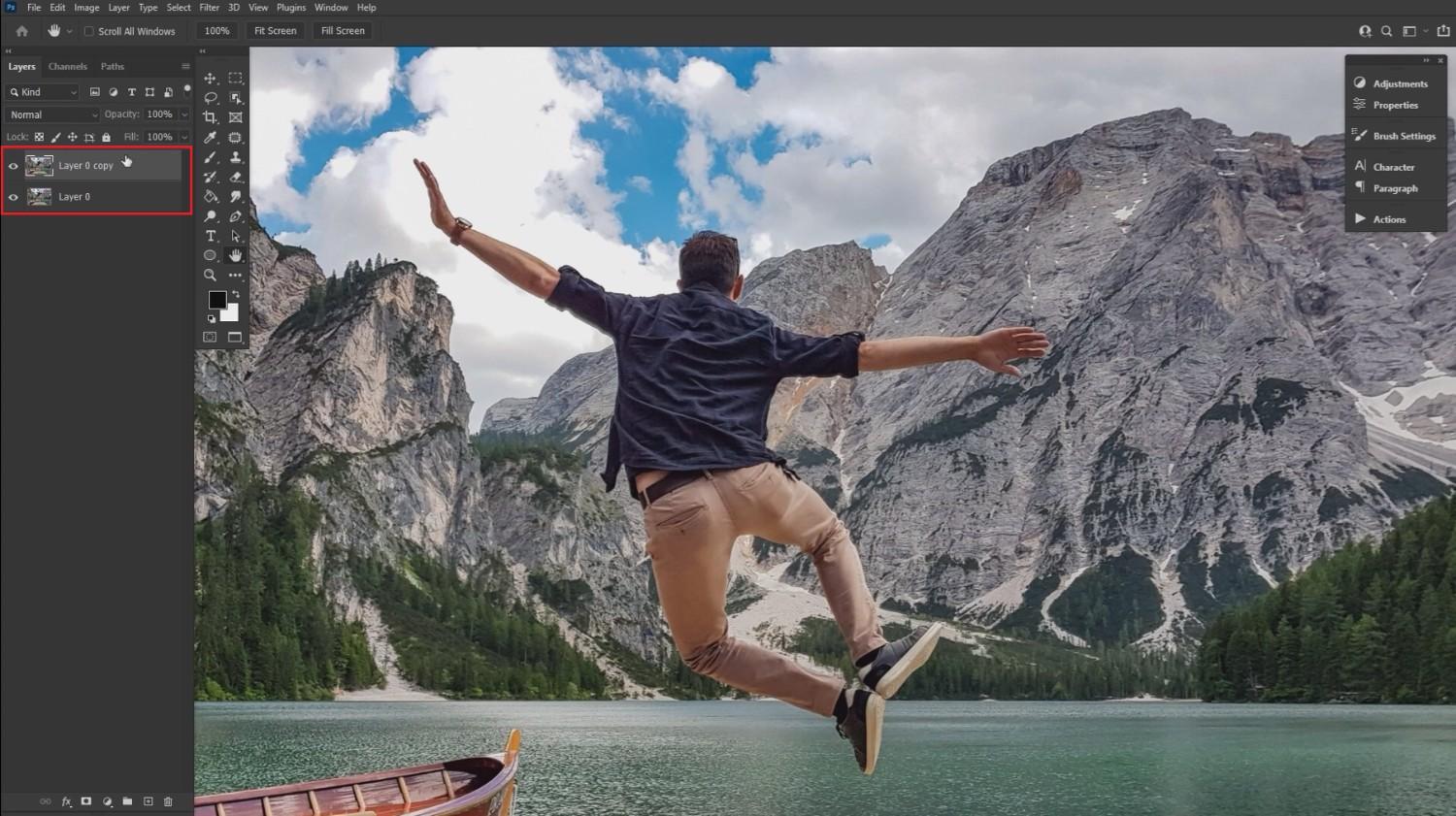Switch to the Channels tab

pos(68,67)
